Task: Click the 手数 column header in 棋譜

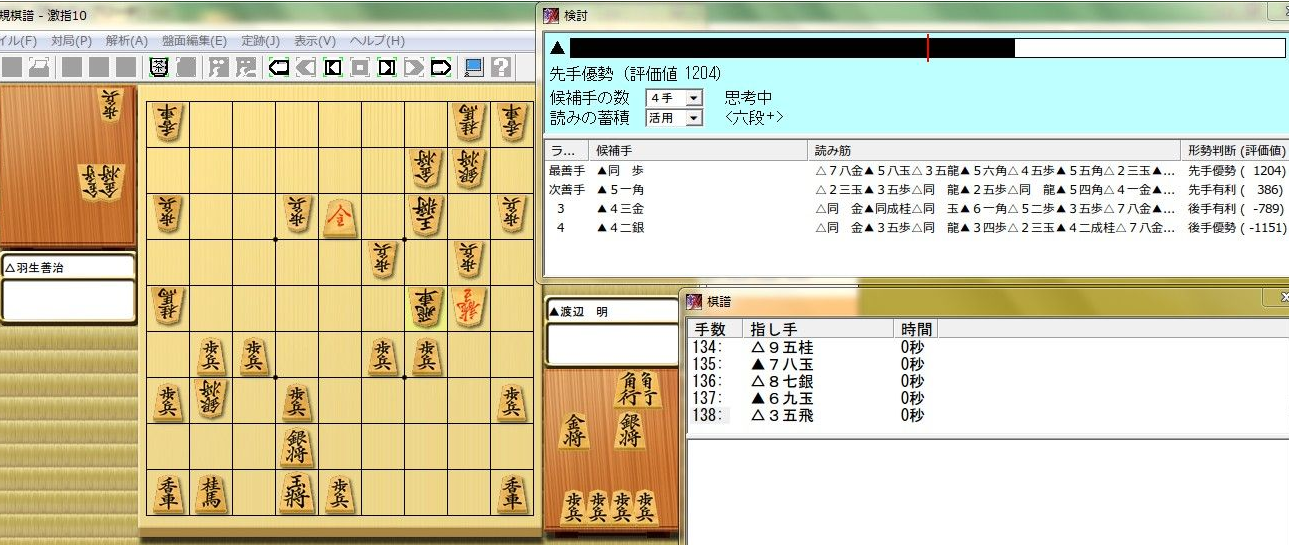Action: pyautogui.click(x=715, y=329)
